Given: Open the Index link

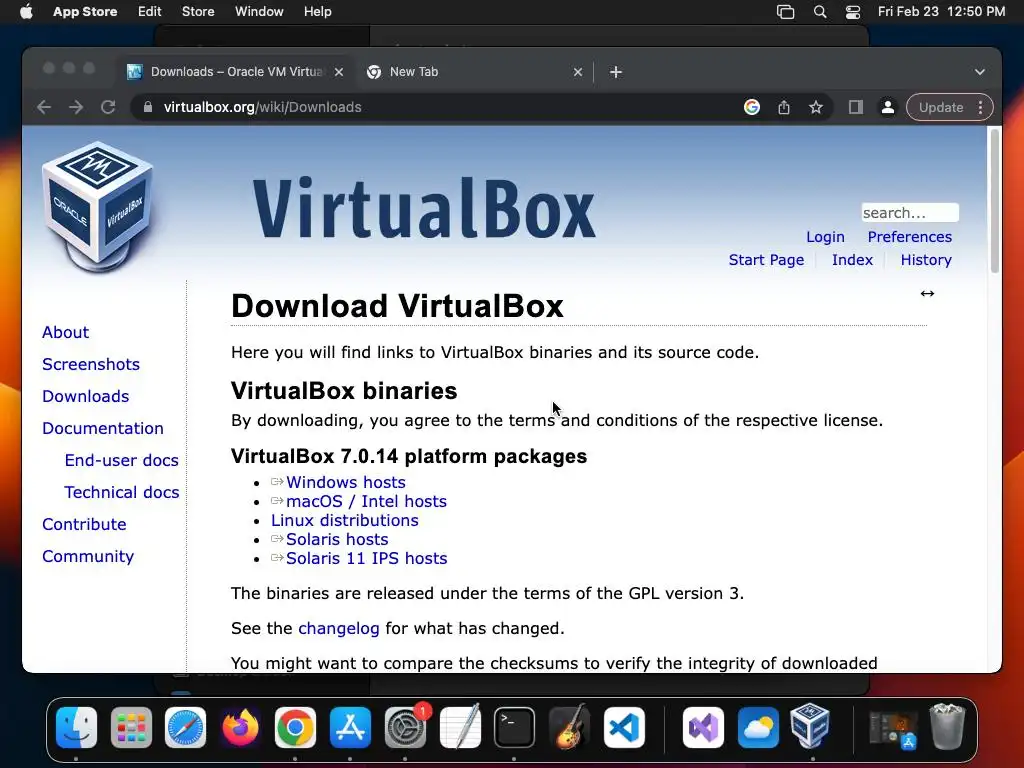Looking at the screenshot, I should [852, 260].
